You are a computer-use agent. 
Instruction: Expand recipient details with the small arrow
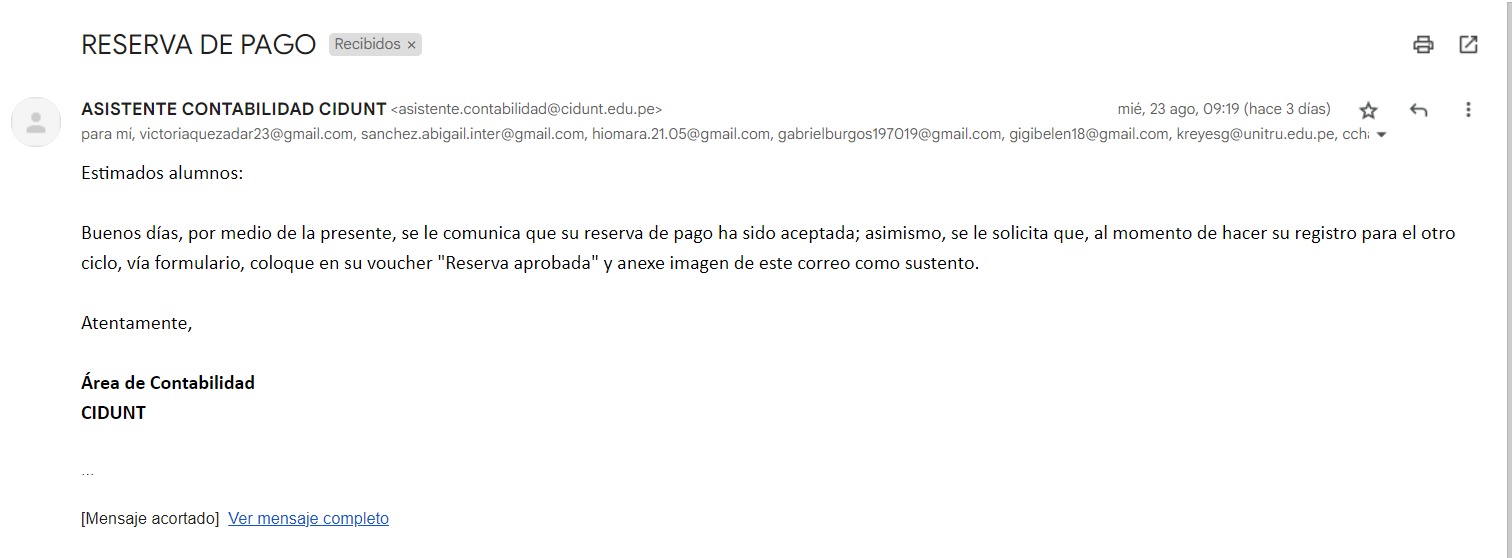[x=1382, y=135]
